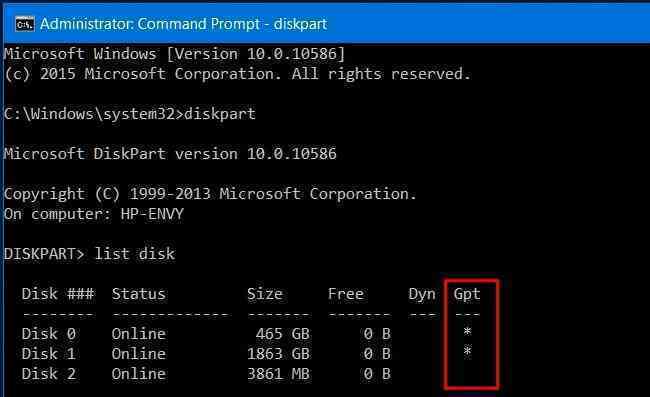
Task: Select the Disk 1 row label
Action: (49, 353)
